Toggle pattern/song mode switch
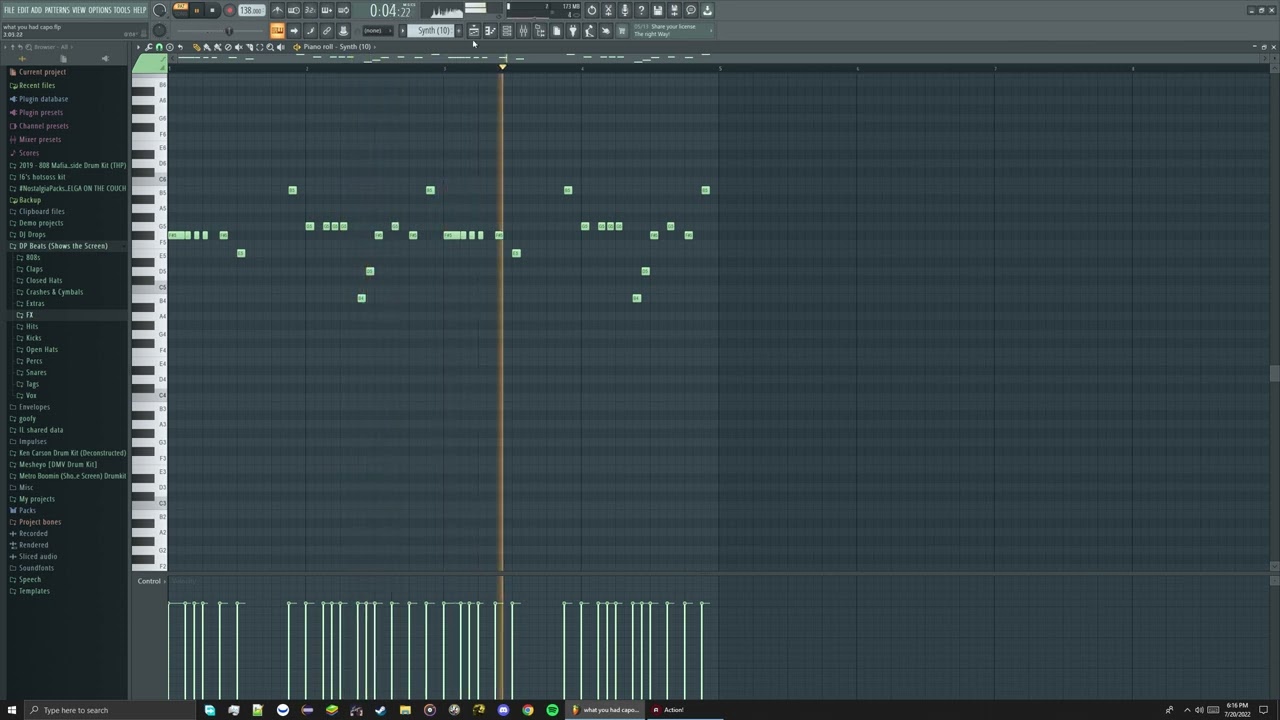Image resolution: width=1280 pixels, height=720 pixels. [181, 10]
